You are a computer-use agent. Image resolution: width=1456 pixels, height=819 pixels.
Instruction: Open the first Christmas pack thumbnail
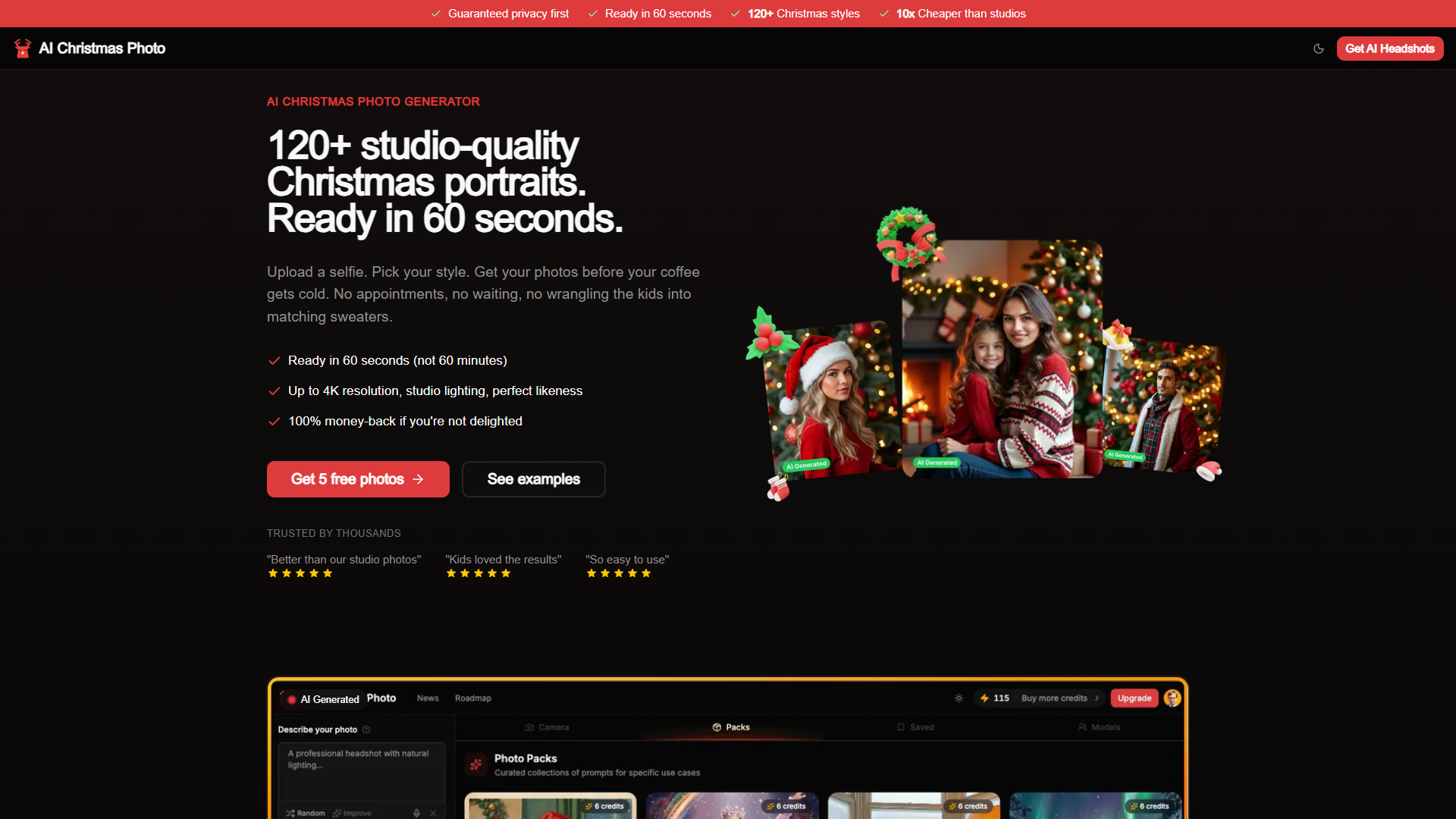(x=551, y=805)
